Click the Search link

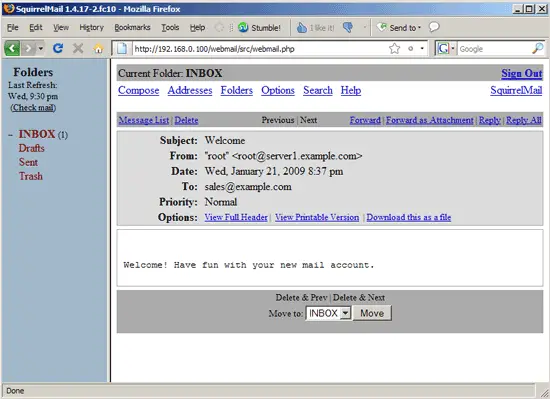click(318, 90)
